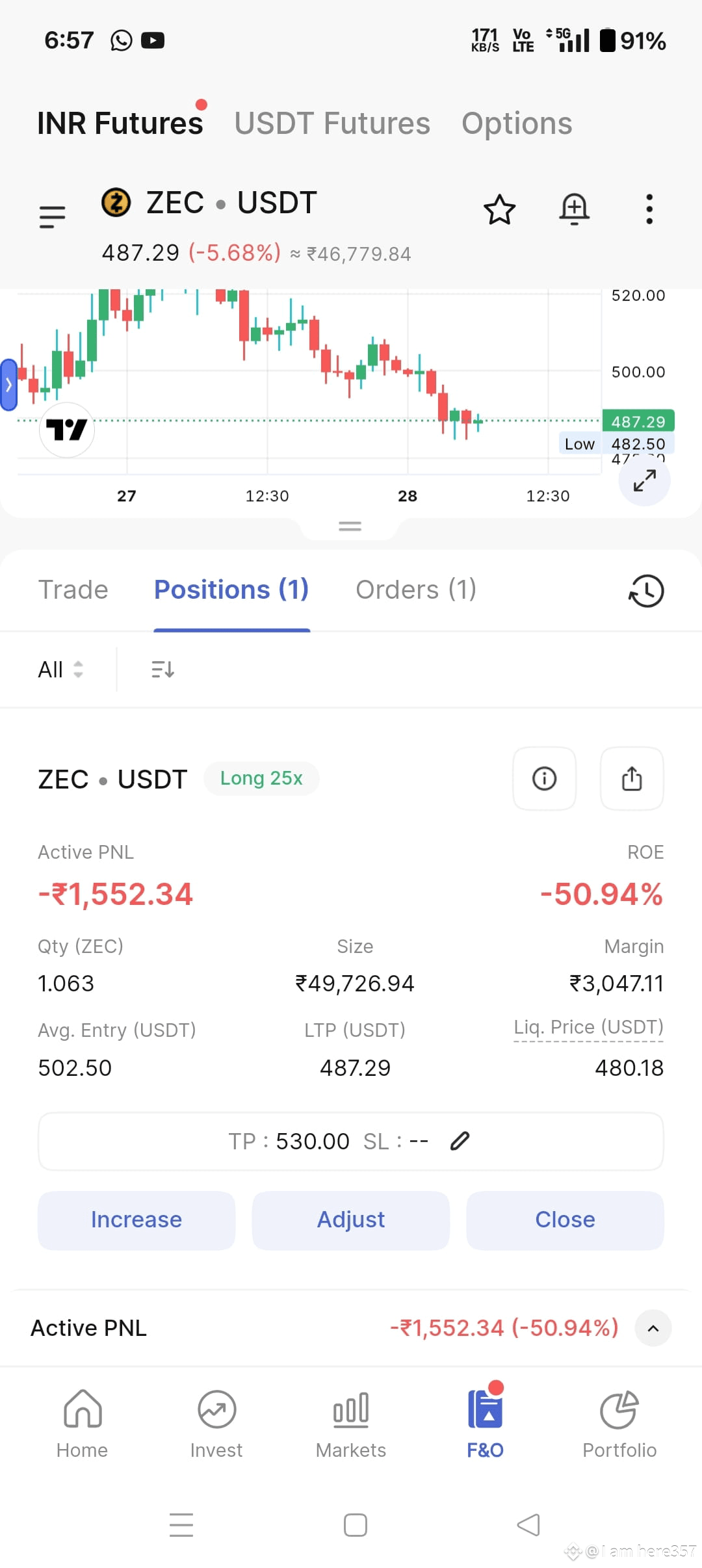Toggle Active PNL summary chevron
Screen dimensions: 702x1568
(x=653, y=1328)
